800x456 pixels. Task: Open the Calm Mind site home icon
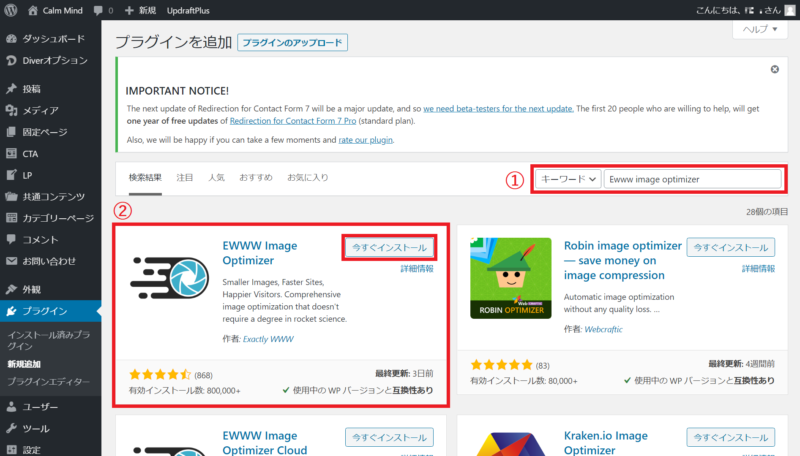(x=33, y=10)
